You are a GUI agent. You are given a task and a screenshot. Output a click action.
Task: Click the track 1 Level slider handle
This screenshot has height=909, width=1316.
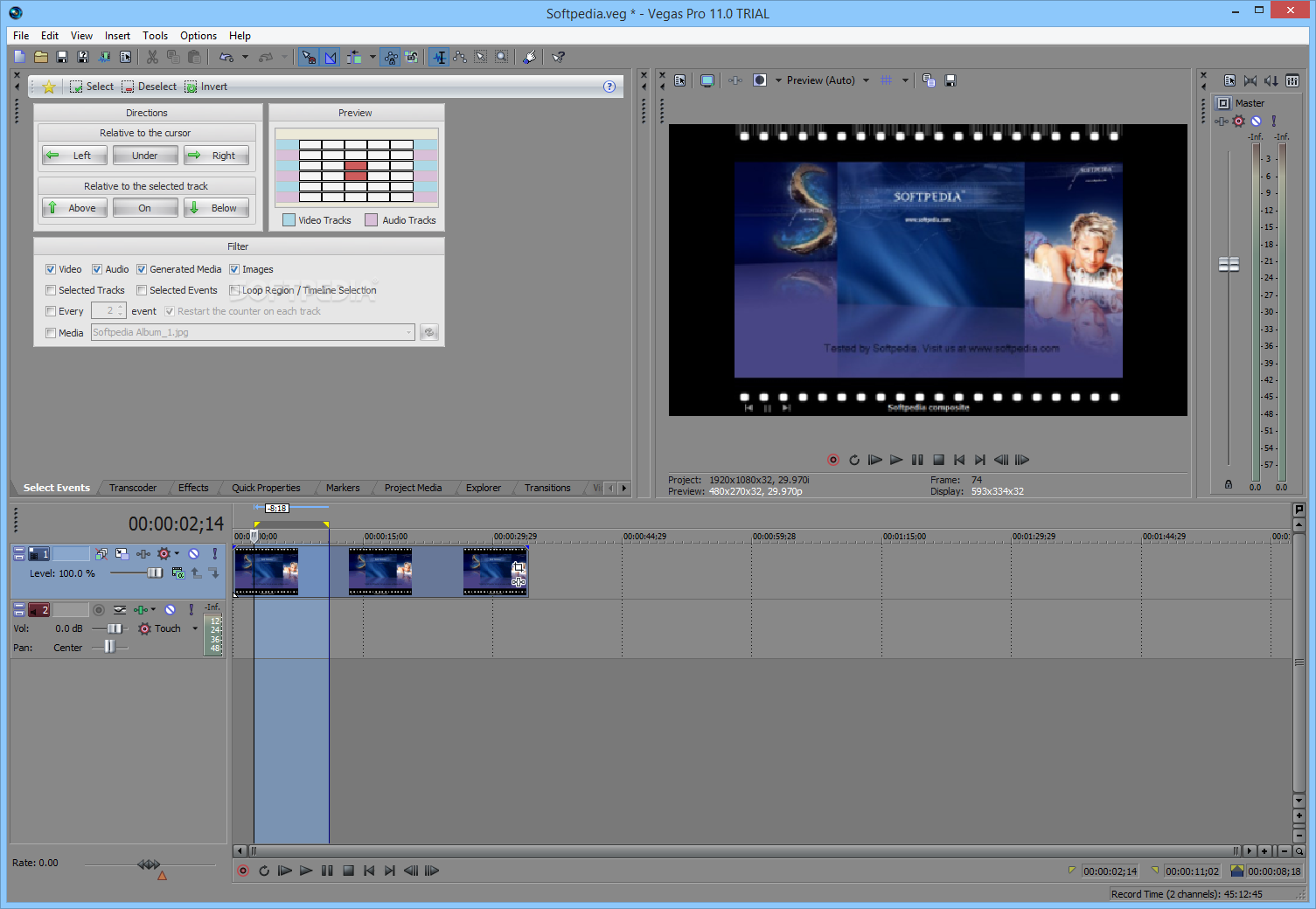[155, 573]
